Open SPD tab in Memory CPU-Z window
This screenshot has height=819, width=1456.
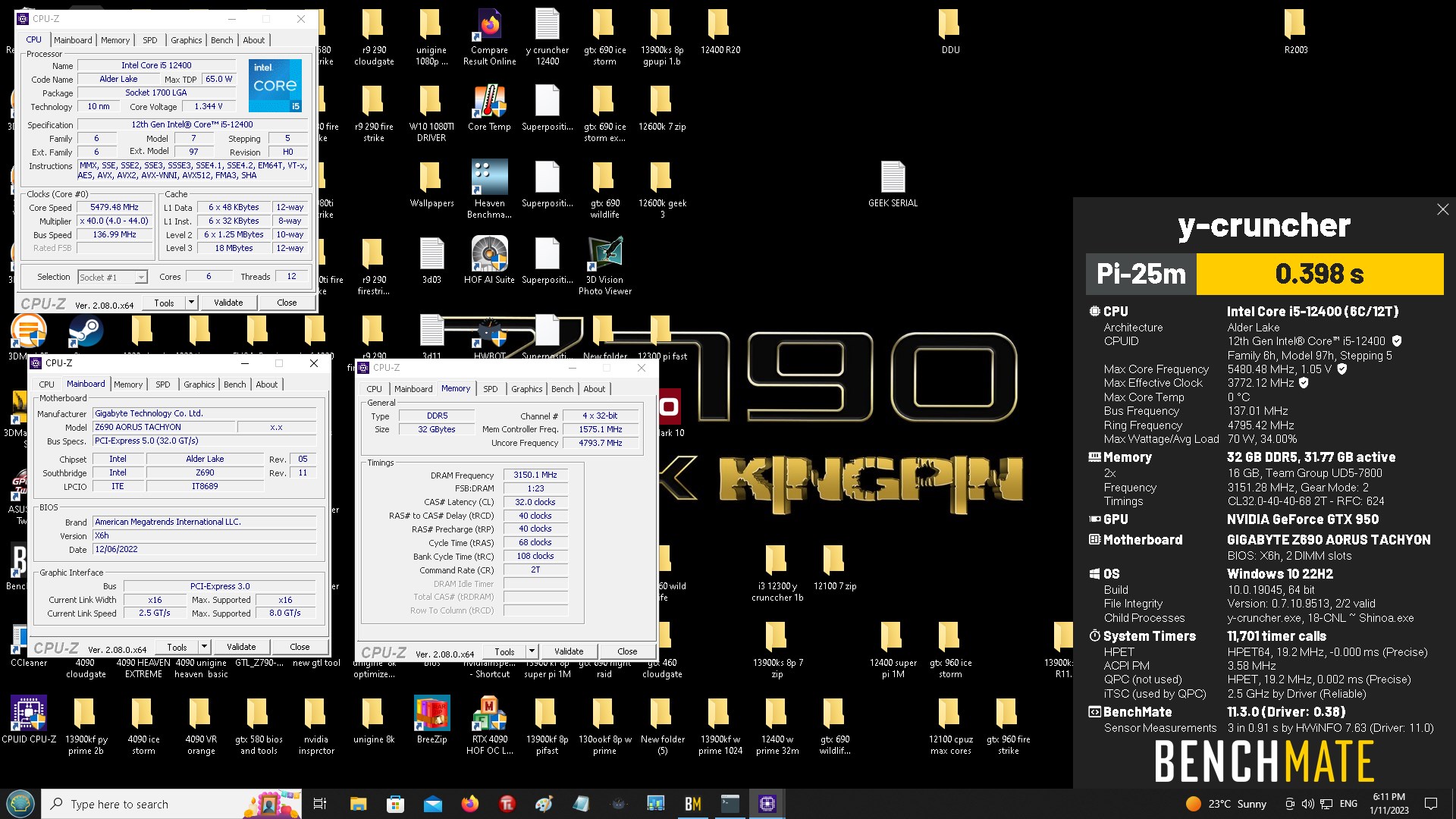(491, 389)
